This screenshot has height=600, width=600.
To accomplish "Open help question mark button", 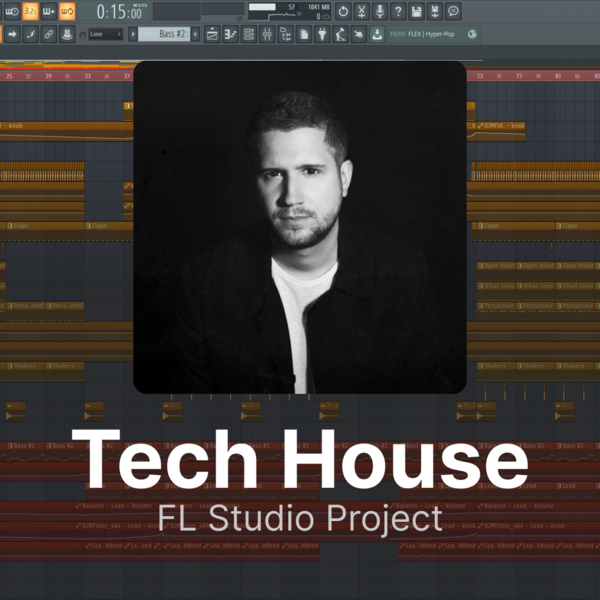I will point(398,11).
